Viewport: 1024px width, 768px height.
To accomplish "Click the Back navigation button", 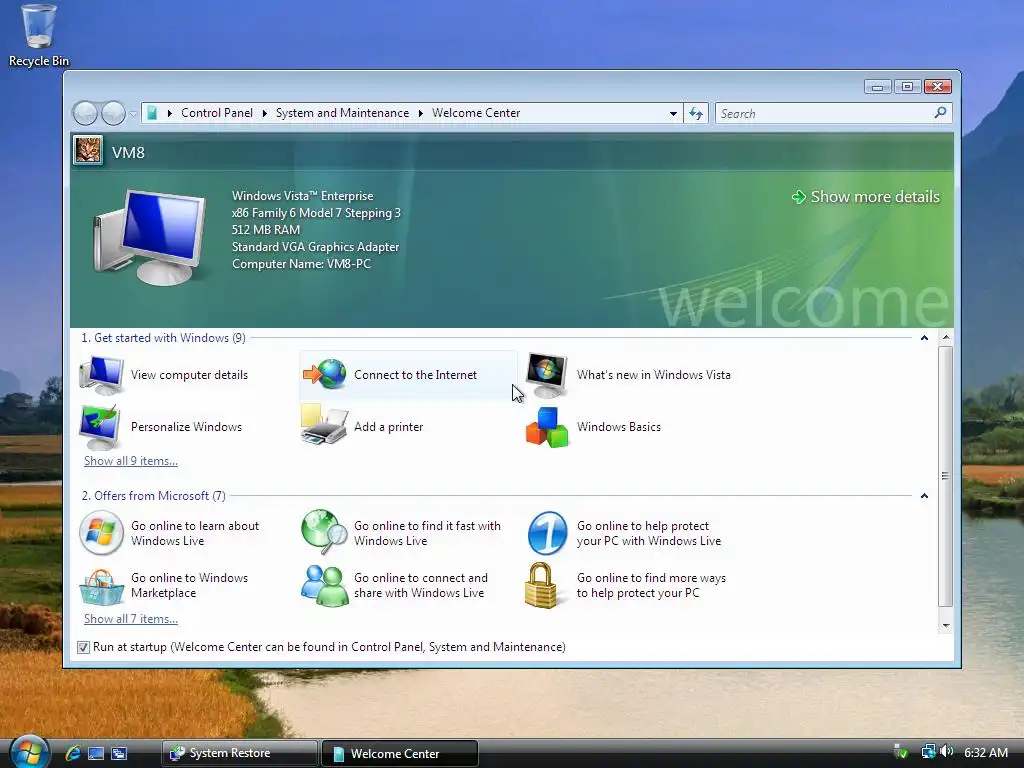I will (x=85, y=113).
